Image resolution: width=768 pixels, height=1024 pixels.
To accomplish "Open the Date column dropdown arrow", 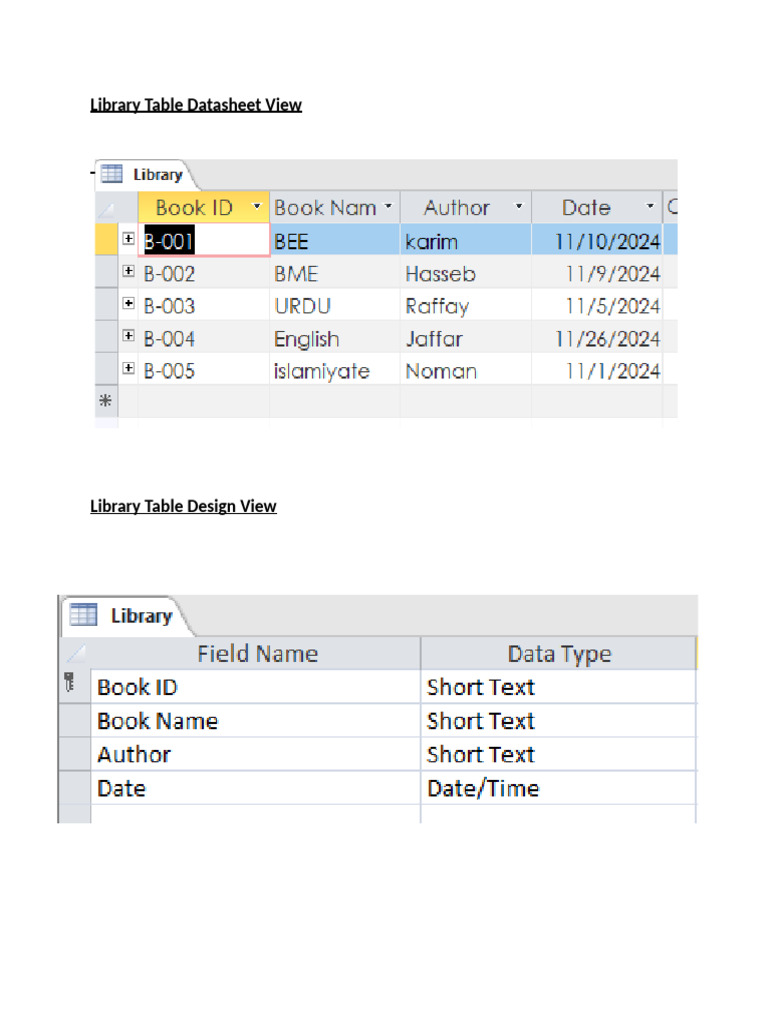I will (x=650, y=208).
